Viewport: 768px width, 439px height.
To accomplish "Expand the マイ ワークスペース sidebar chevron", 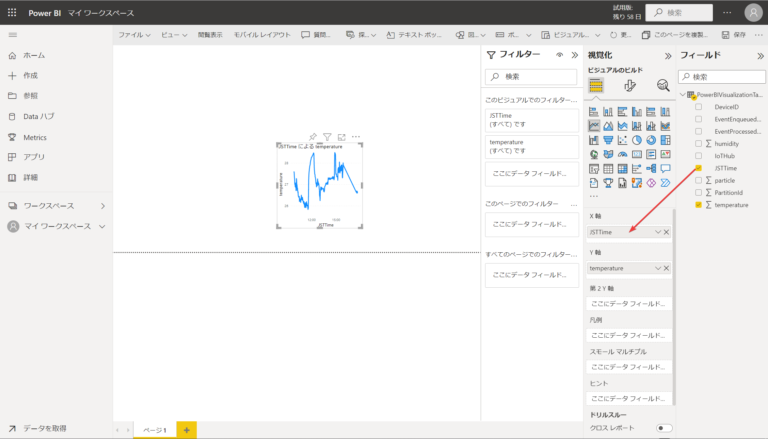I will point(102,227).
